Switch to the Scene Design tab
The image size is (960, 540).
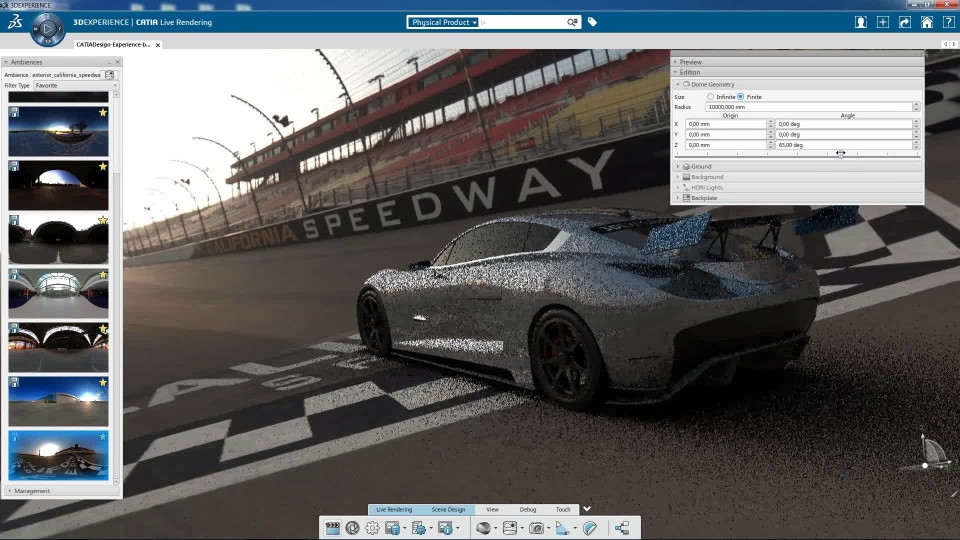[448, 509]
